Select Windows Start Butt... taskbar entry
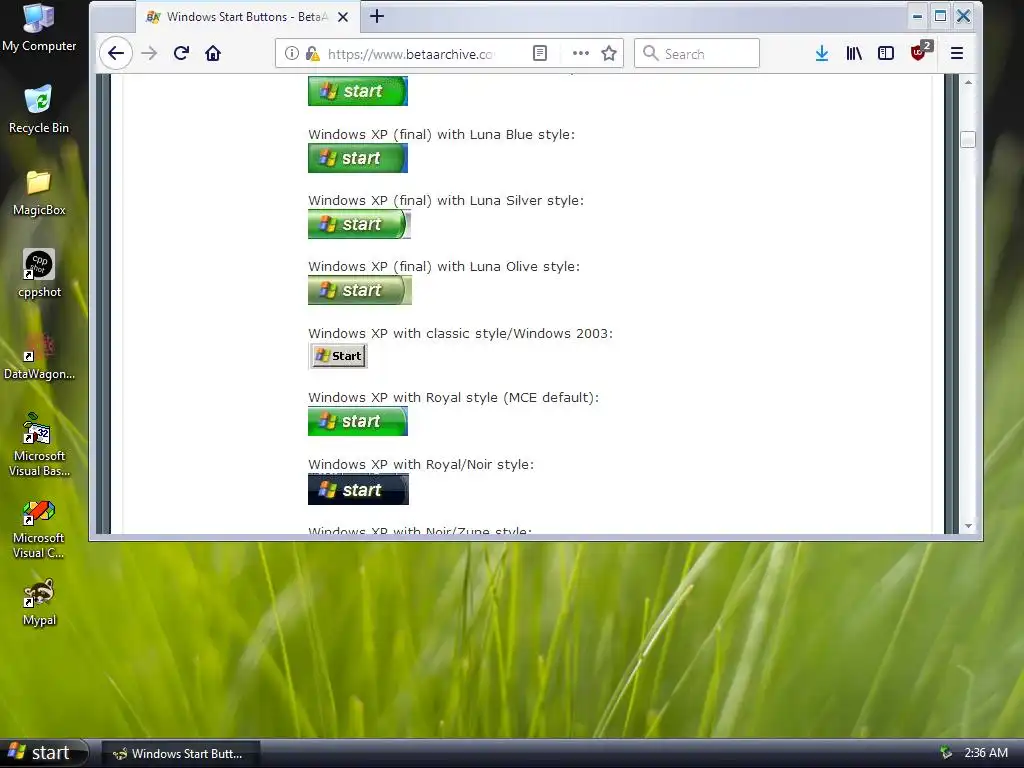The image size is (1024, 768). (181, 754)
